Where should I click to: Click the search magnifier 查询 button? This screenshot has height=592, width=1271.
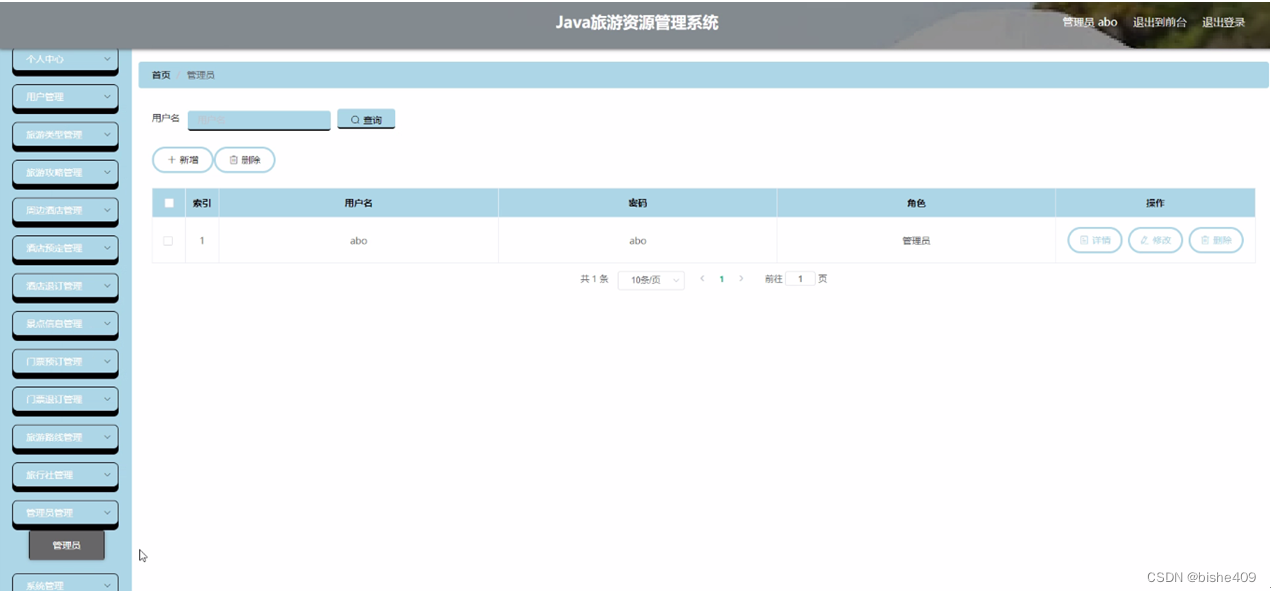(366, 119)
